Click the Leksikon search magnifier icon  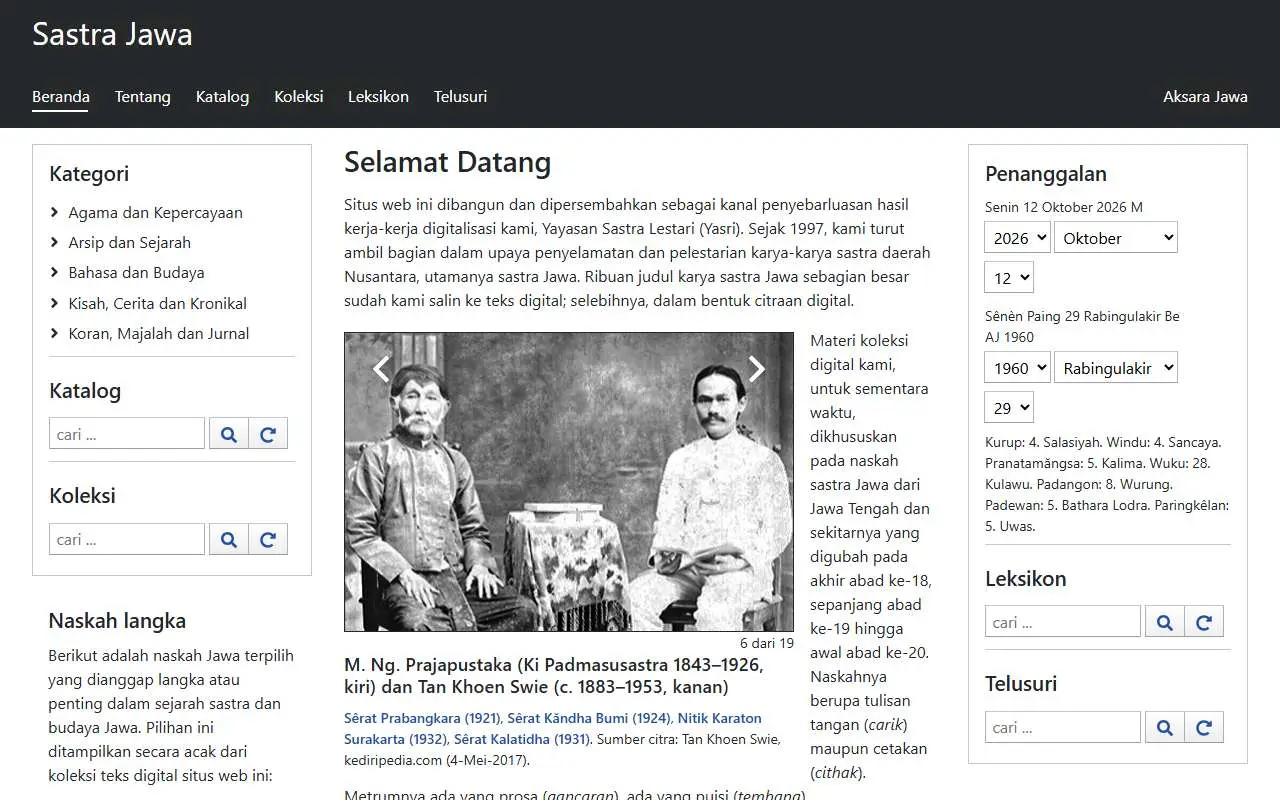(1165, 622)
